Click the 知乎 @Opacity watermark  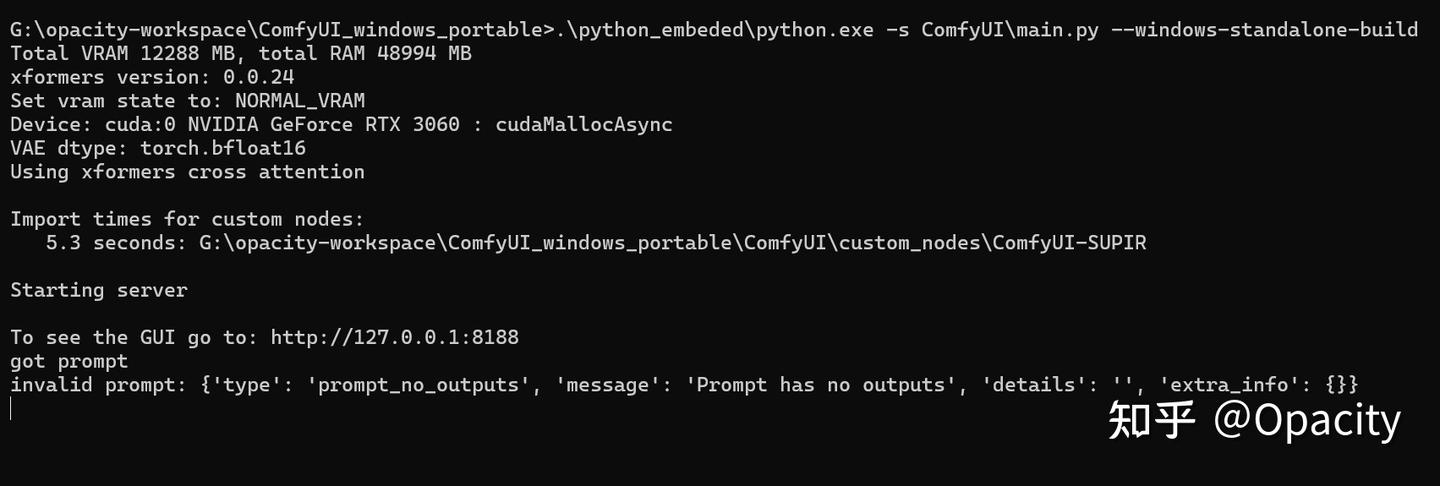tap(1254, 421)
